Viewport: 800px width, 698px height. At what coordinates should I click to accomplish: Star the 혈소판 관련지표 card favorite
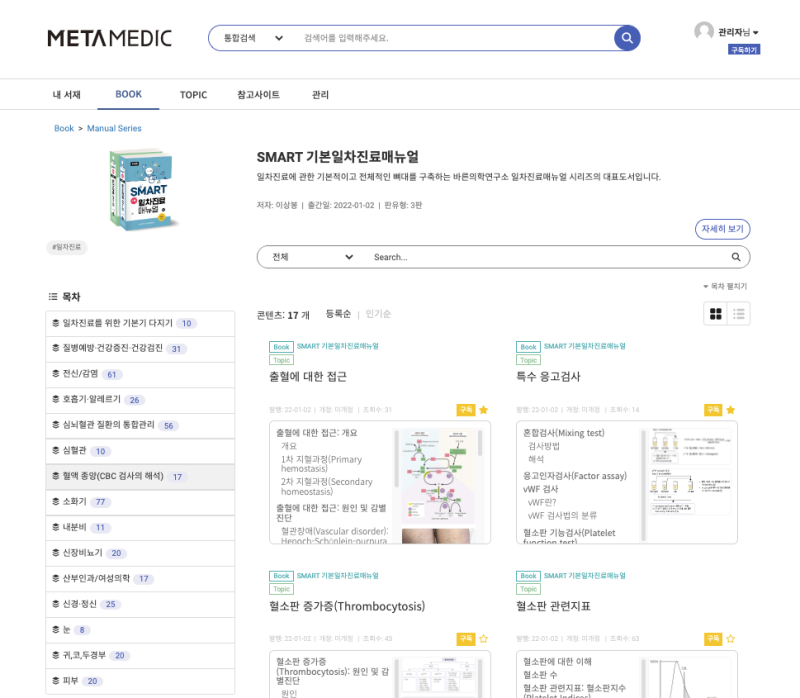(x=731, y=638)
